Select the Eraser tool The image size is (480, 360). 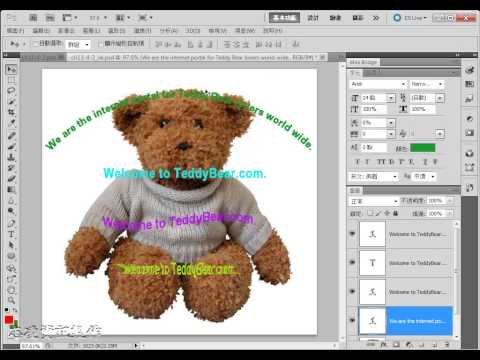(x=11, y=179)
